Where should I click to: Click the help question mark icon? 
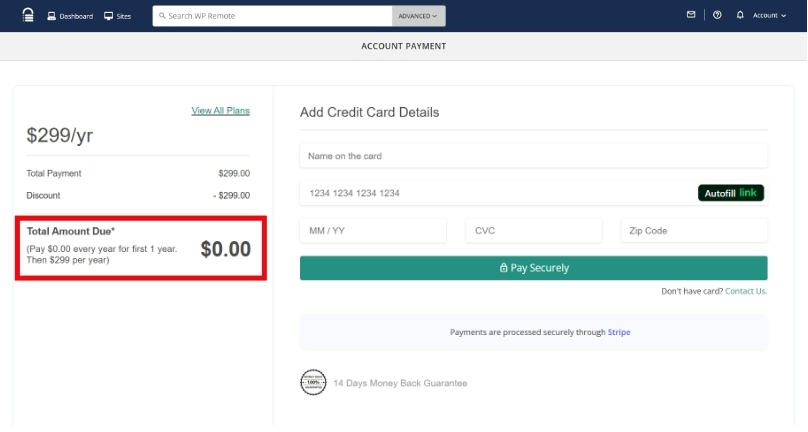717,15
